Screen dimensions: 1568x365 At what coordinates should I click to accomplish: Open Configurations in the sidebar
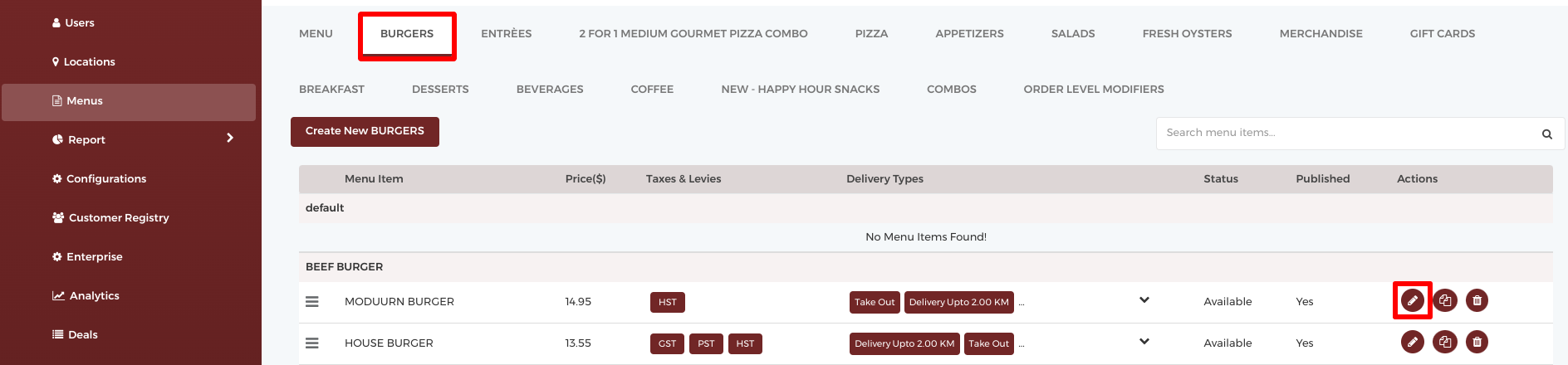105,179
